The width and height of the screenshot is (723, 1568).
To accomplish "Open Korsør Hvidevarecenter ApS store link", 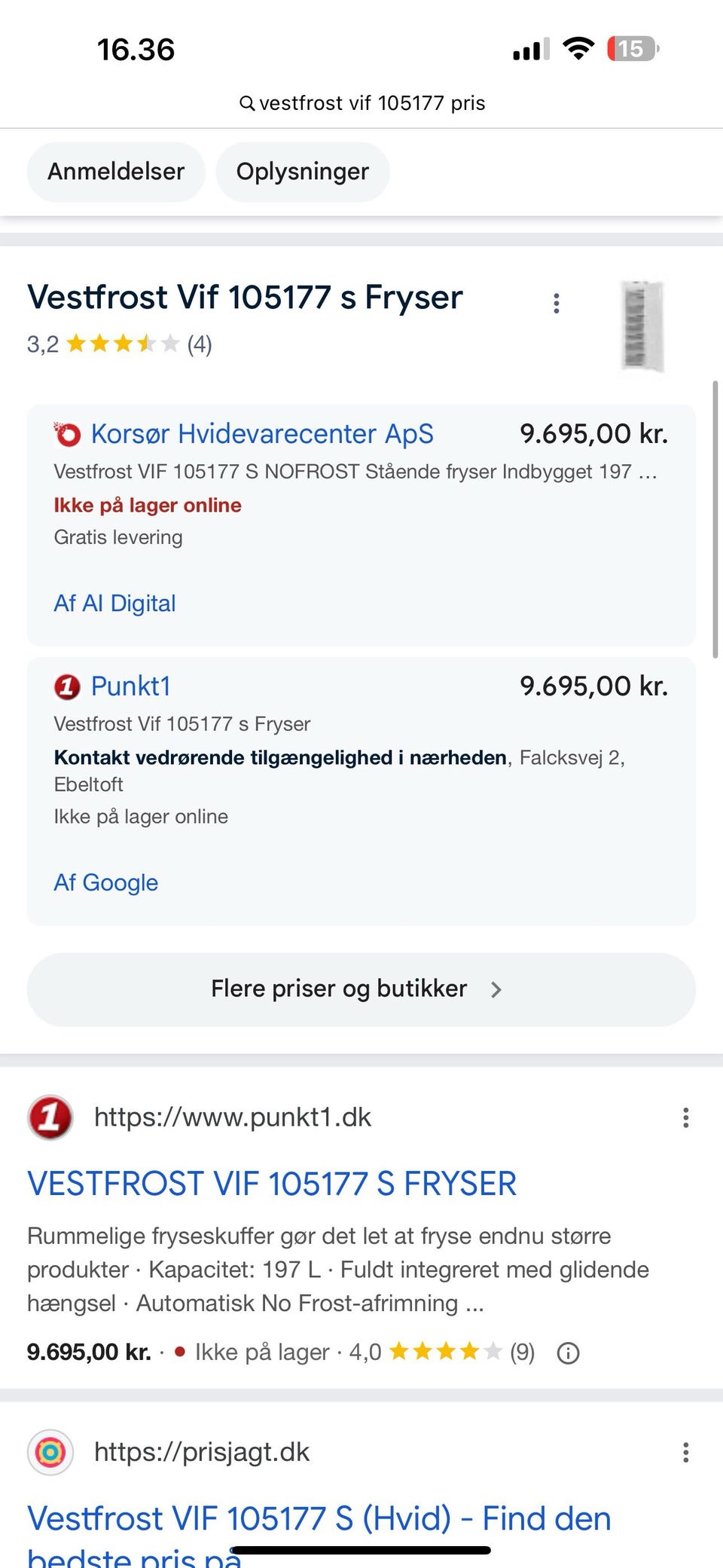I will (x=262, y=434).
